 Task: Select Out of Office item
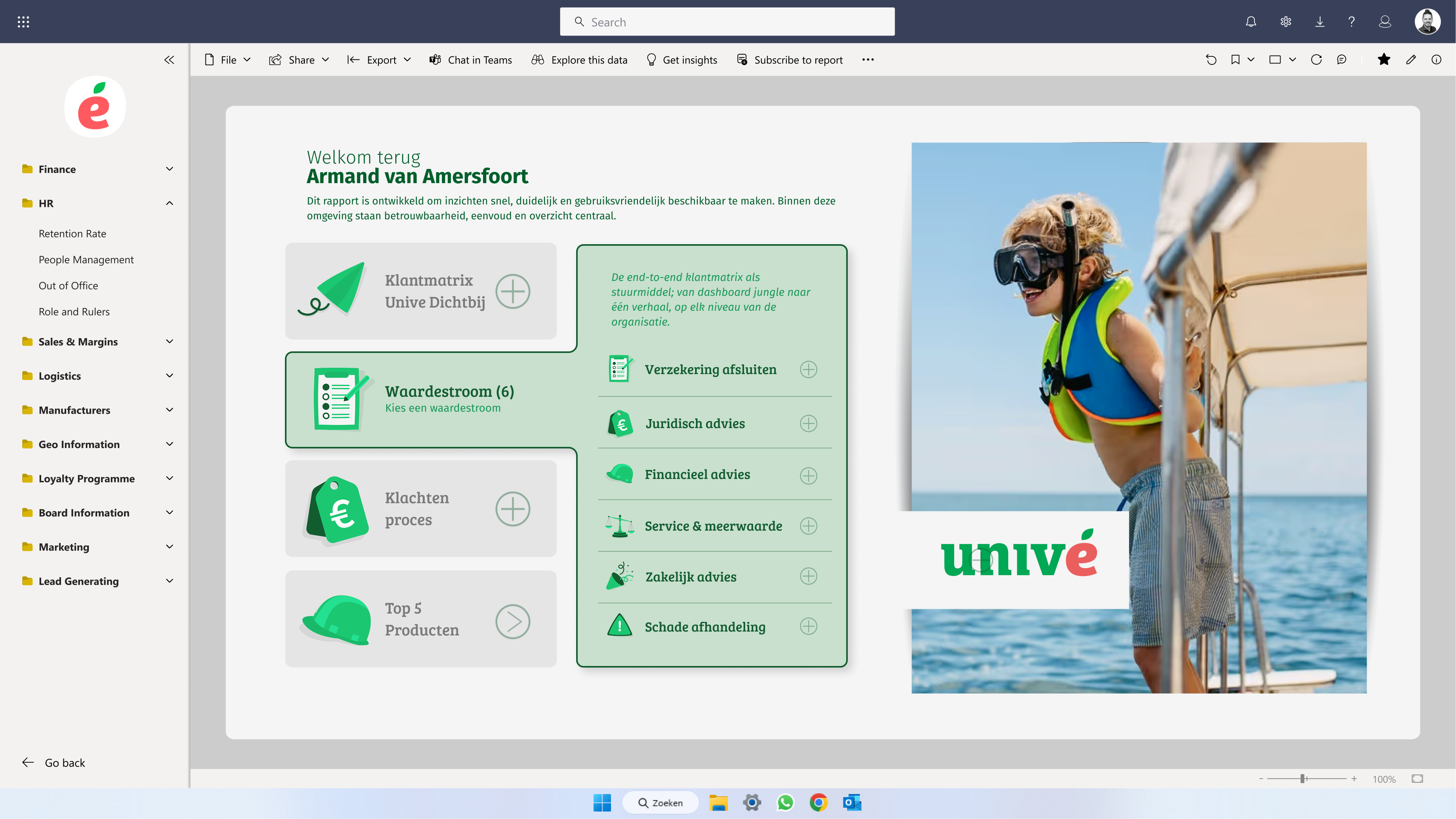(x=68, y=285)
